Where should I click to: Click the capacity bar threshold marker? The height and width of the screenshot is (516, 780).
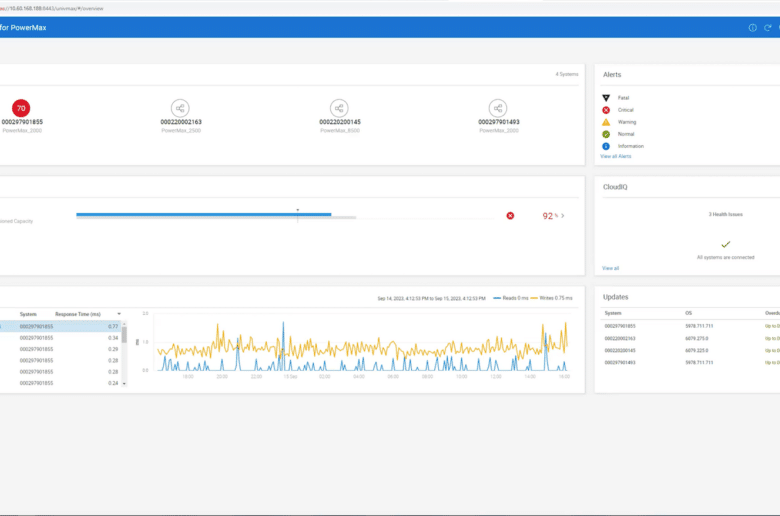297,215
